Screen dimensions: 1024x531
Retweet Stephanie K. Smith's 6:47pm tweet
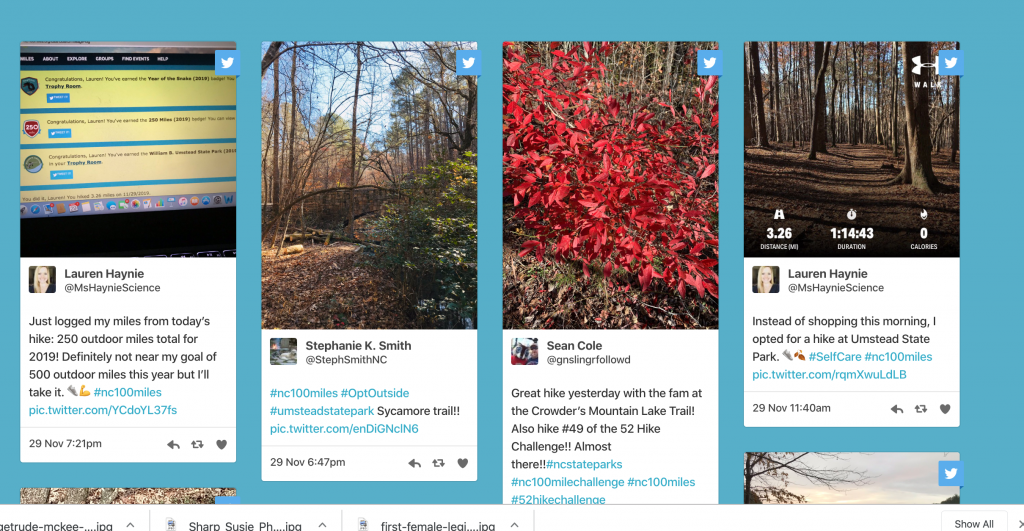(x=438, y=463)
